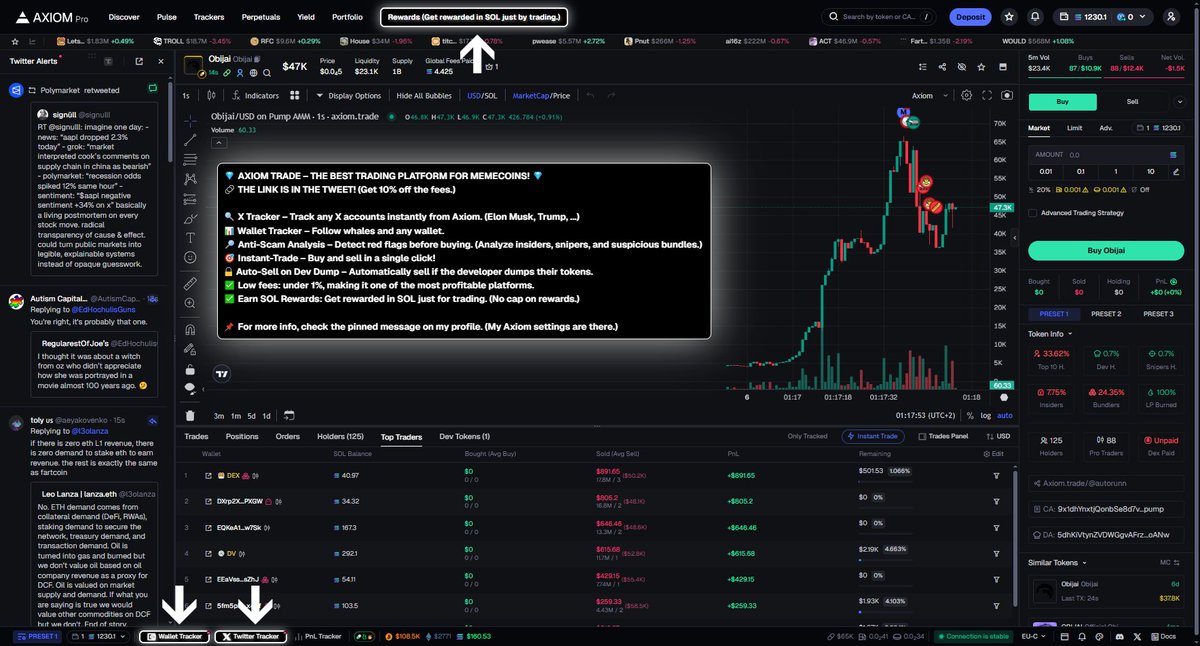Collapse the Token Info section
The image size is (1200, 646).
click(x=1050, y=334)
